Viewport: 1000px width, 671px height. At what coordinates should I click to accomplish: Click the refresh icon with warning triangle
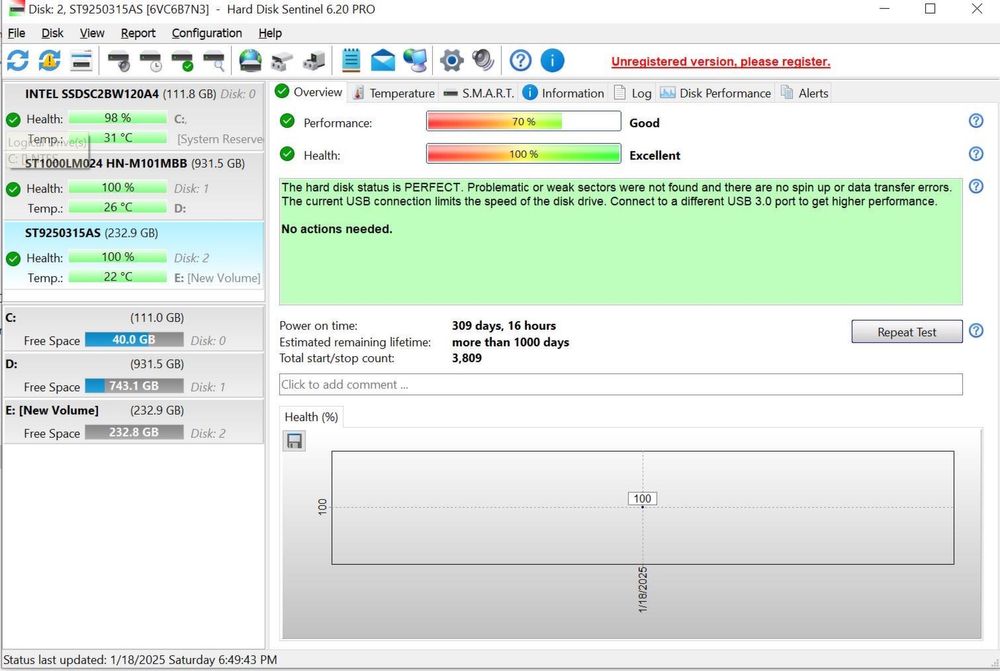50,61
